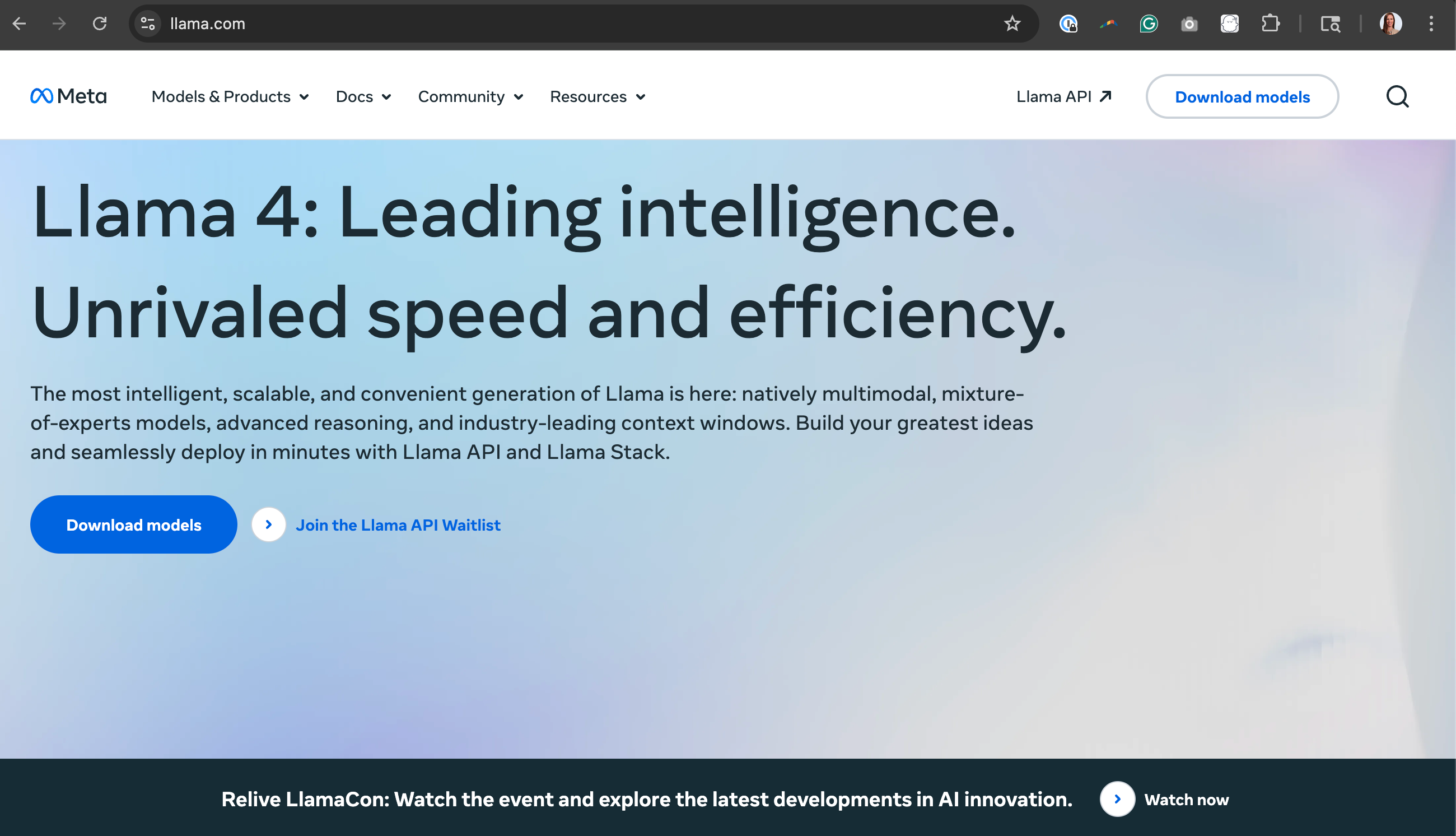Image resolution: width=1456 pixels, height=836 pixels.
Task: Go back to previous page
Action: (20, 24)
